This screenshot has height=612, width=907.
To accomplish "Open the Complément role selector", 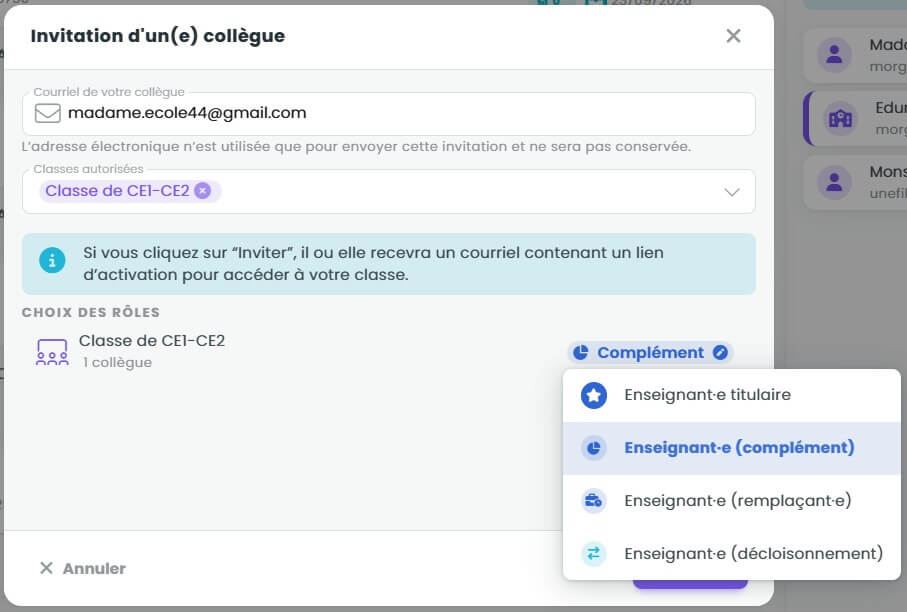I will click(x=651, y=352).
